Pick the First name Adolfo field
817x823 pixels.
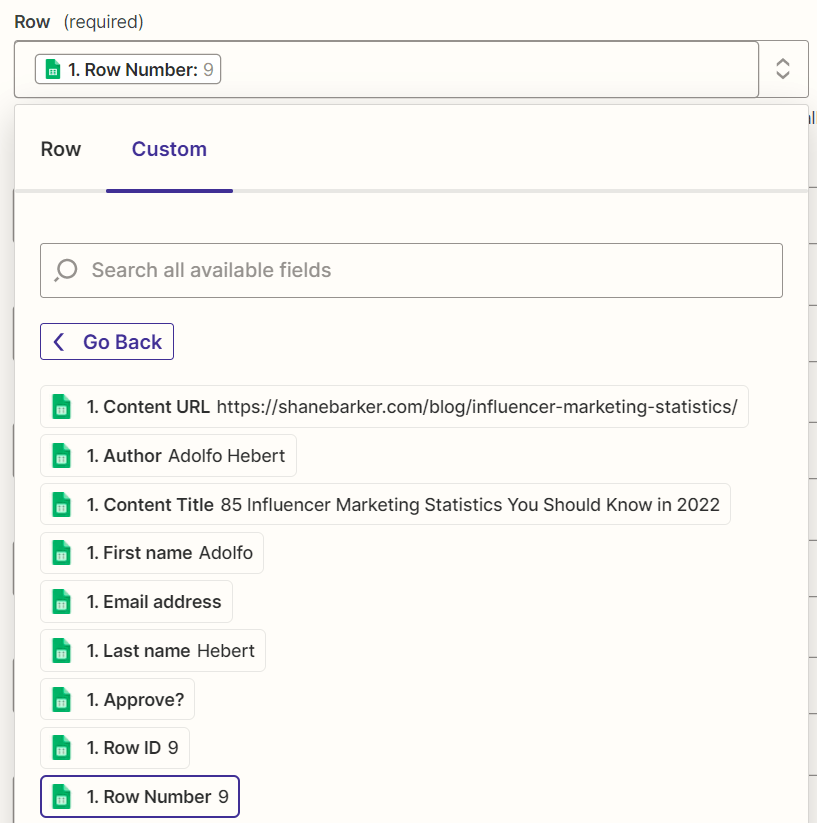tap(170, 553)
